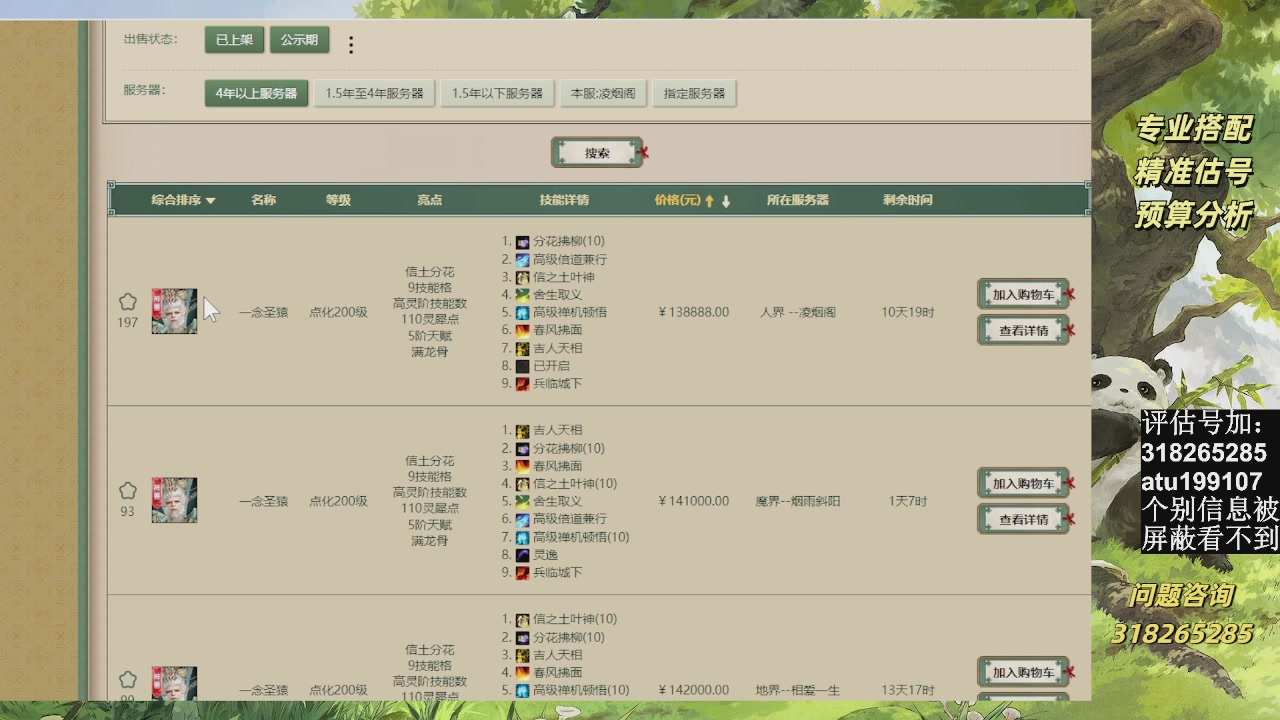Viewport: 1280px width, 720px height.
Task: Click 信之土叶神(10) skill icon in ¥142000.00 listing
Action: click(522, 620)
